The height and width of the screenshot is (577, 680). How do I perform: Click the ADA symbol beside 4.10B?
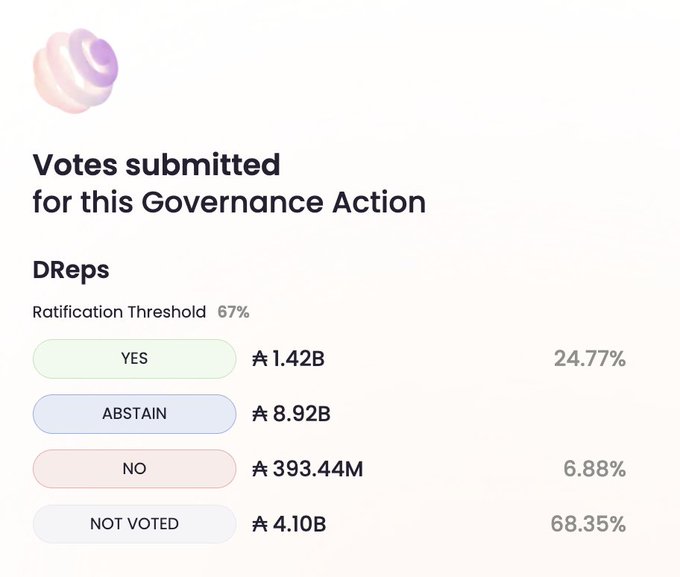pyautogui.click(x=260, y=524)
